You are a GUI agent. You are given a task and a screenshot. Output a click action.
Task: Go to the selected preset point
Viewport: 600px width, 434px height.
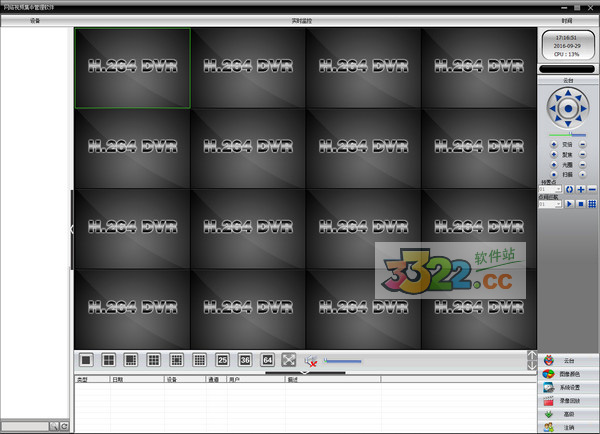pos(569,189)
